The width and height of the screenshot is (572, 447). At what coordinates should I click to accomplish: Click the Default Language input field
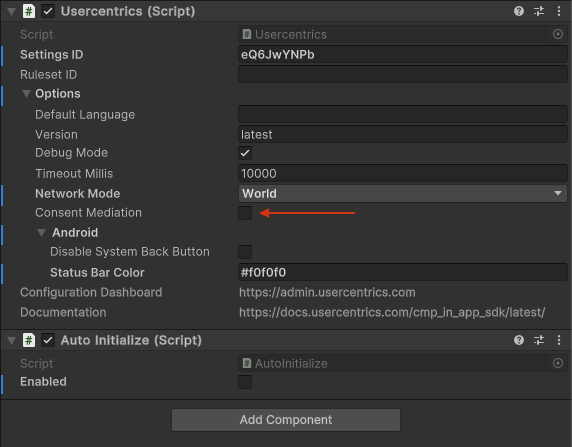[403, 114]
